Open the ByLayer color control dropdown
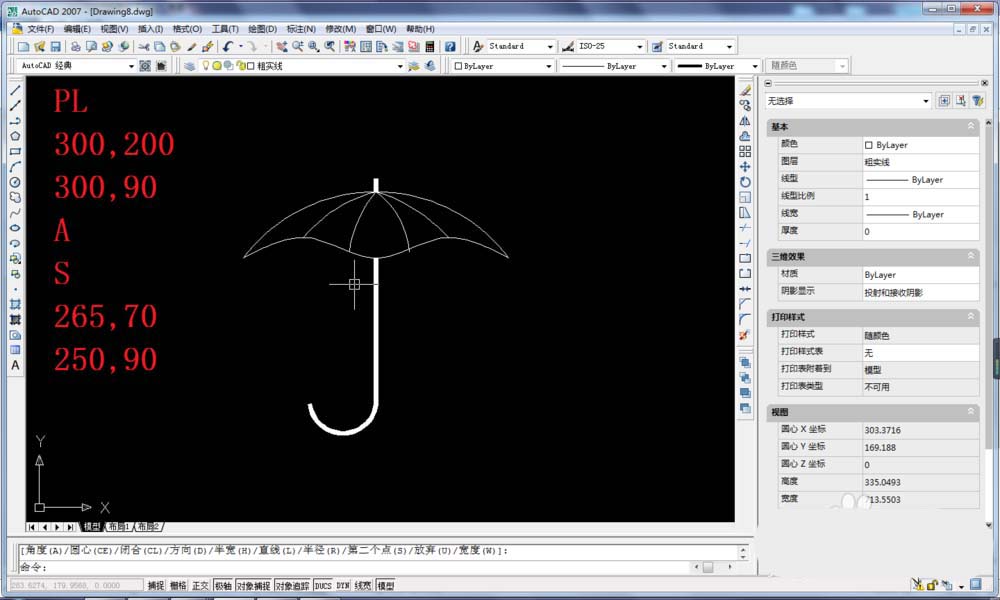Viewport: 1000px width, 600px height. click(x=548, y=66)
